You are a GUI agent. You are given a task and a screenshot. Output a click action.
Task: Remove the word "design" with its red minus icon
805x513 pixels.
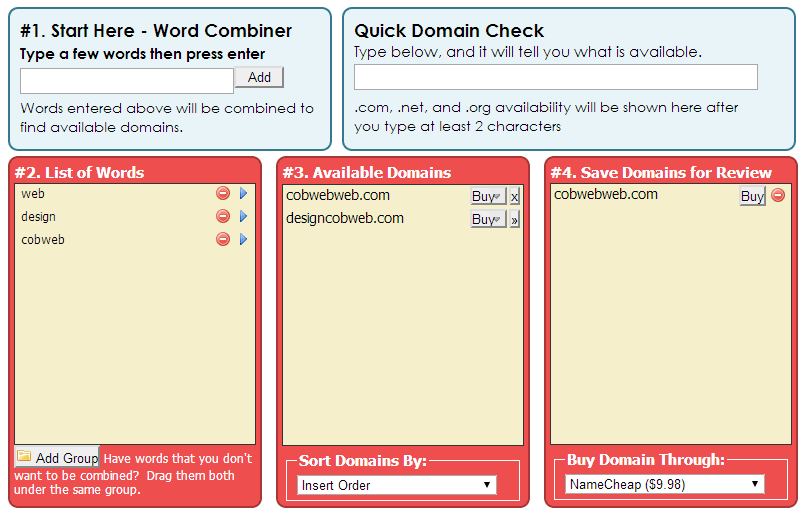click(x=223, y=216)
